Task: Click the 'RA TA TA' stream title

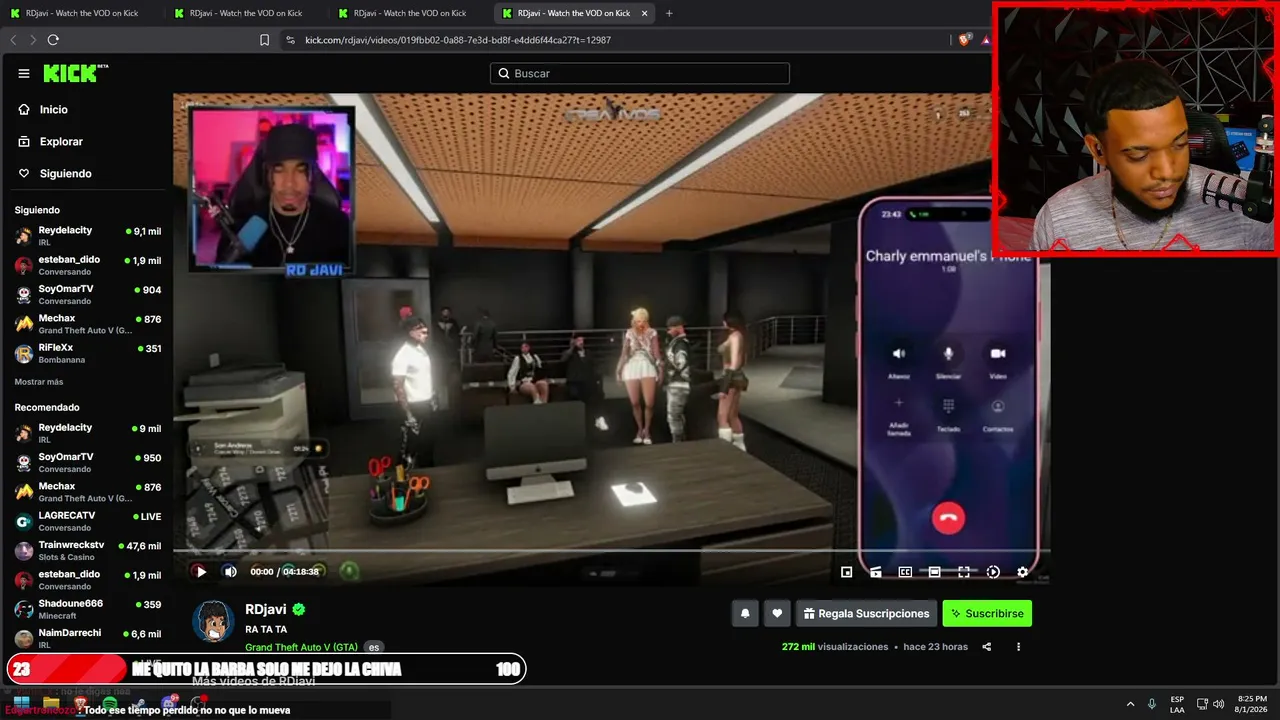Action: coord(266,629)
